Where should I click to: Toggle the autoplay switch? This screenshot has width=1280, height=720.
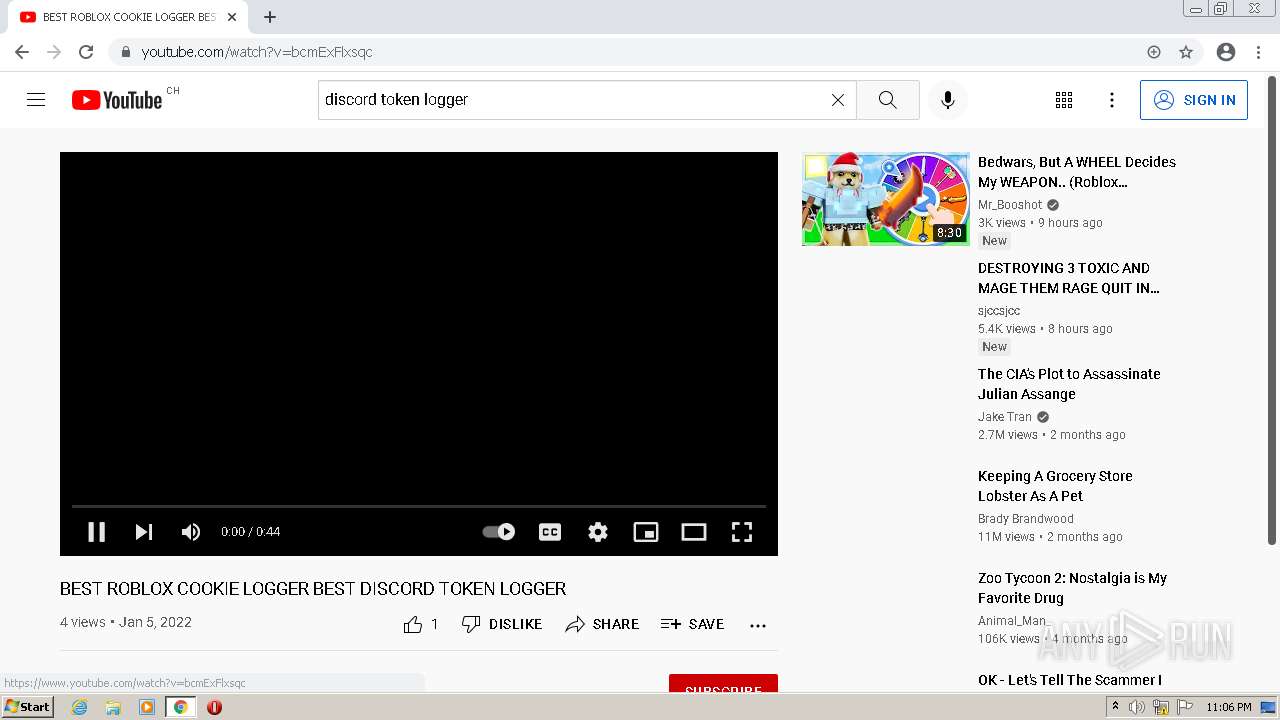click(499, 532)
